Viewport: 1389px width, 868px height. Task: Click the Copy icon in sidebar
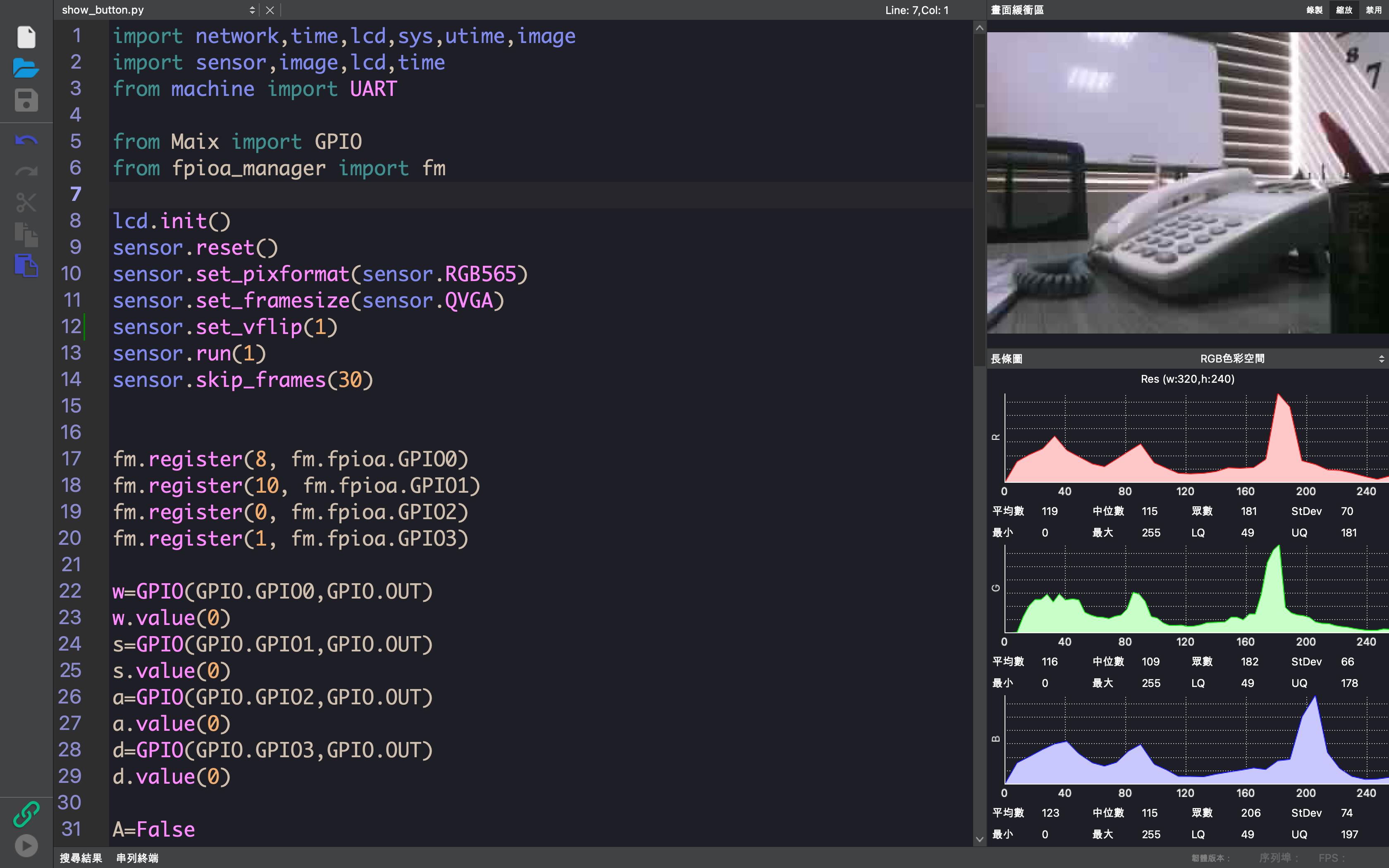tap(26, 234)
